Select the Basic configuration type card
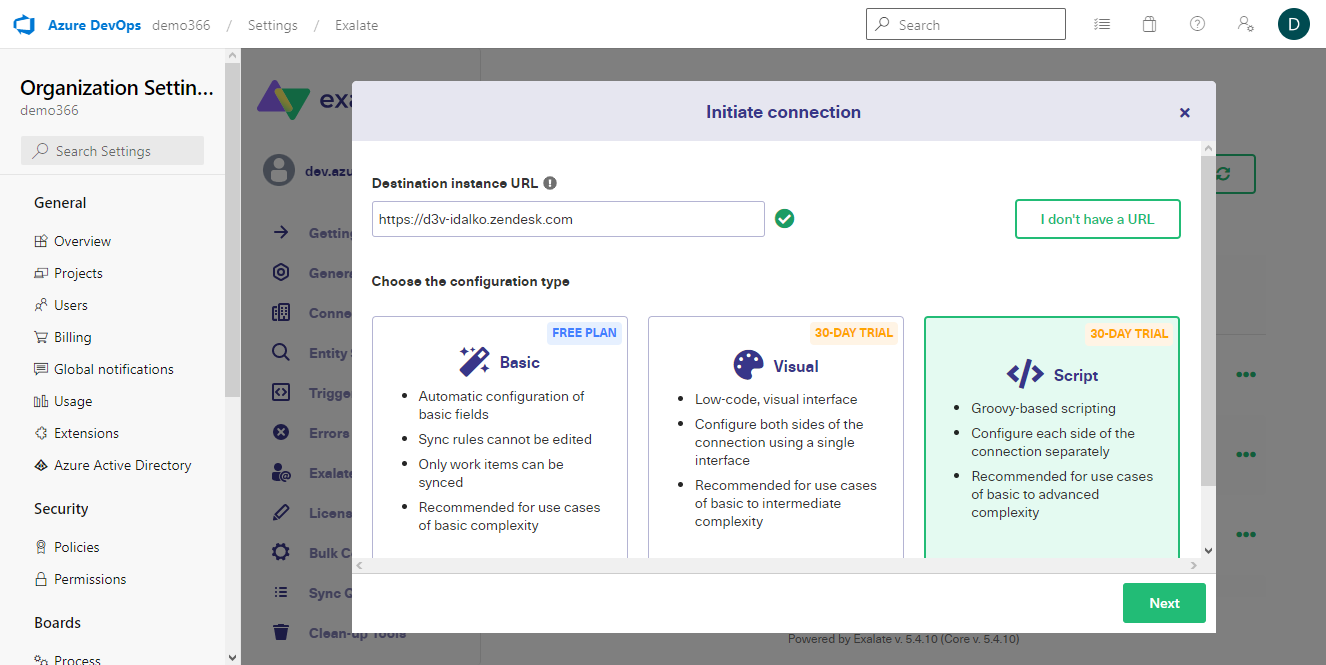 [x=500, y=437]
